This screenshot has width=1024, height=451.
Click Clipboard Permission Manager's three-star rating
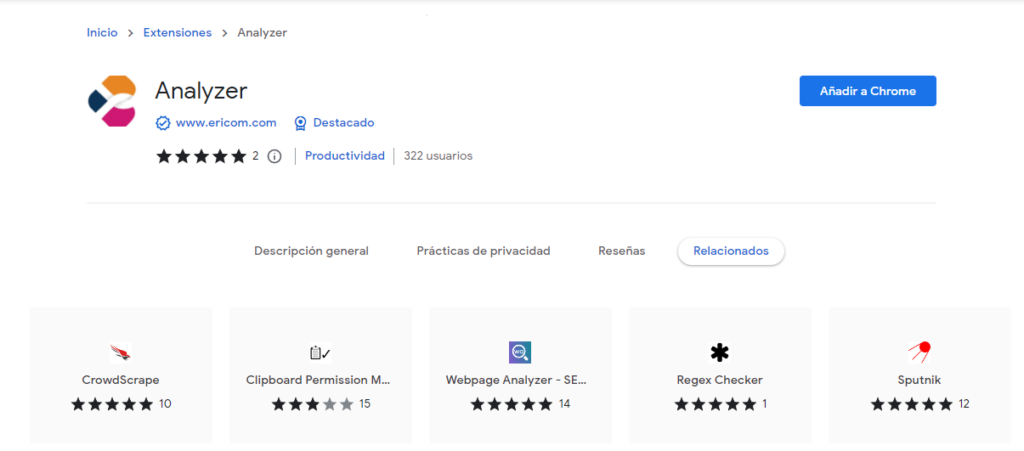pos(313,404)
